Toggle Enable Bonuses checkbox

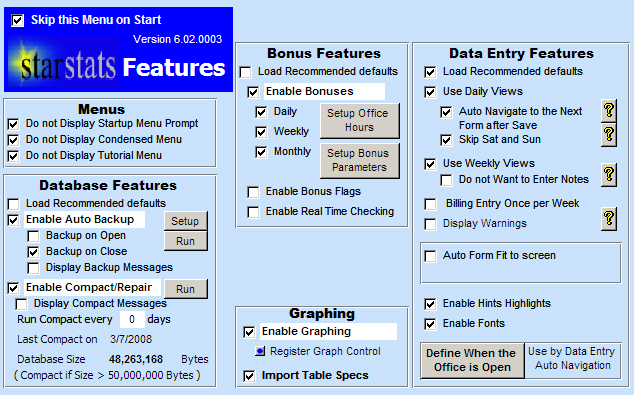pos(253,92)
